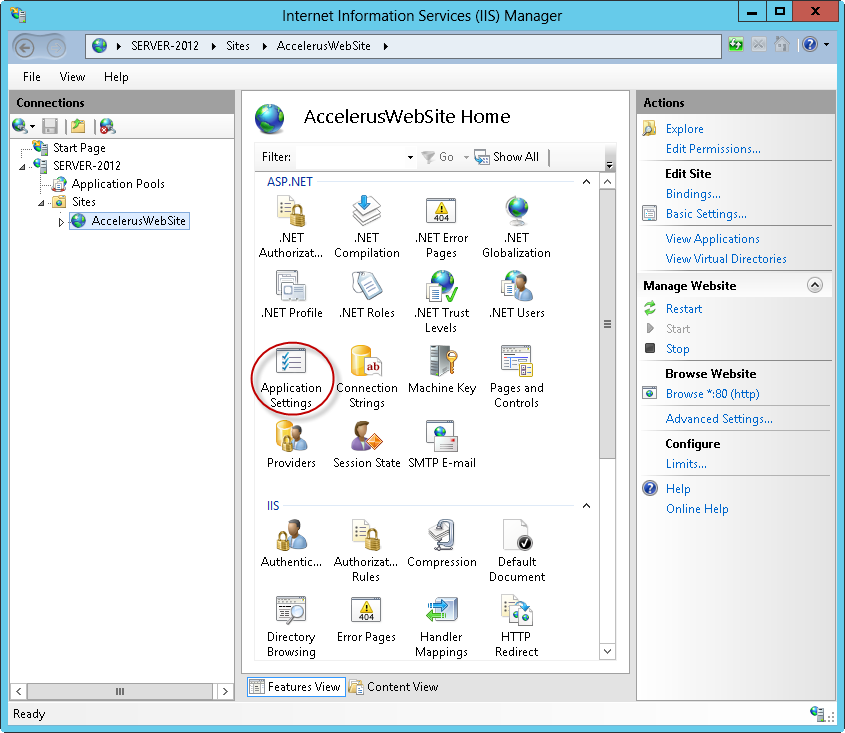
Task: Click the Limits configure link
Action: [x=686, y=464]
